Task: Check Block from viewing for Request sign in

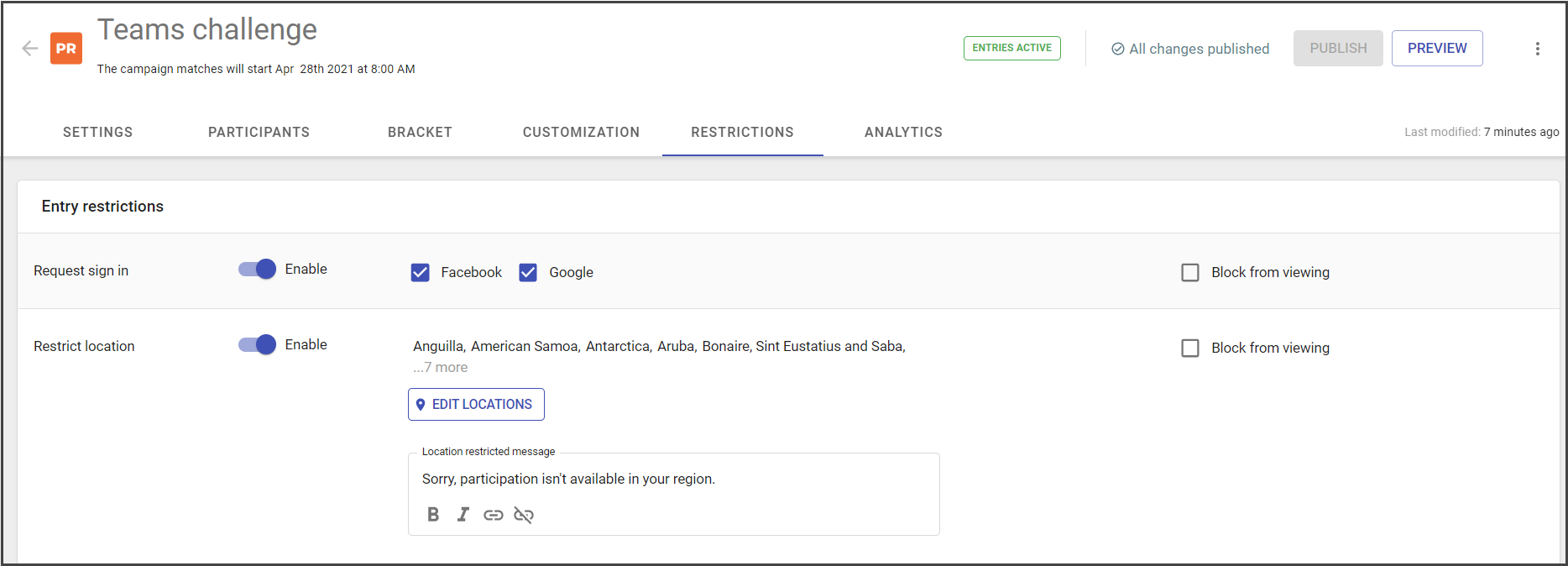Action: click(1190, 272)
